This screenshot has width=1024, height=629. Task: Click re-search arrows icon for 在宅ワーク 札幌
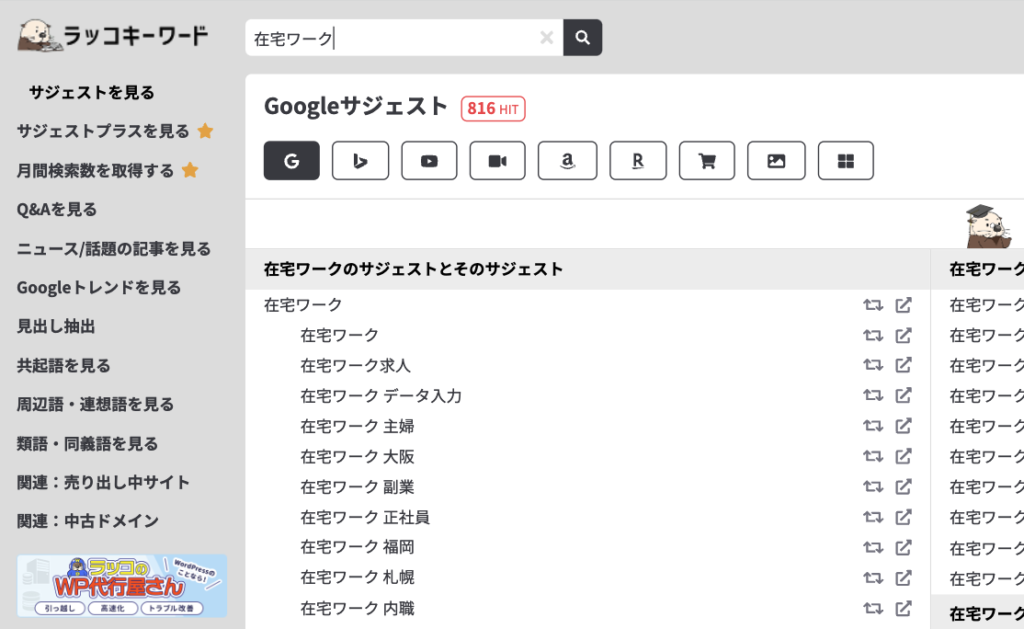click(872, 578)
